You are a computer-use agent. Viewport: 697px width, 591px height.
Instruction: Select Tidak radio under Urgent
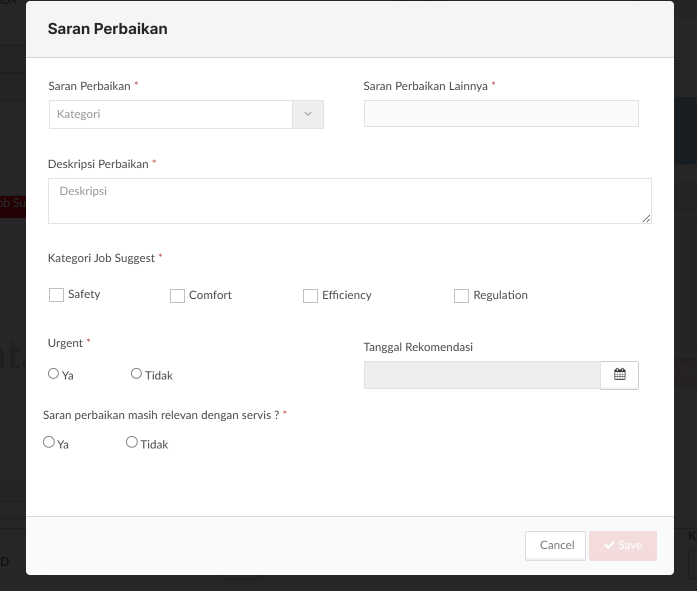(x=136, y=374)
